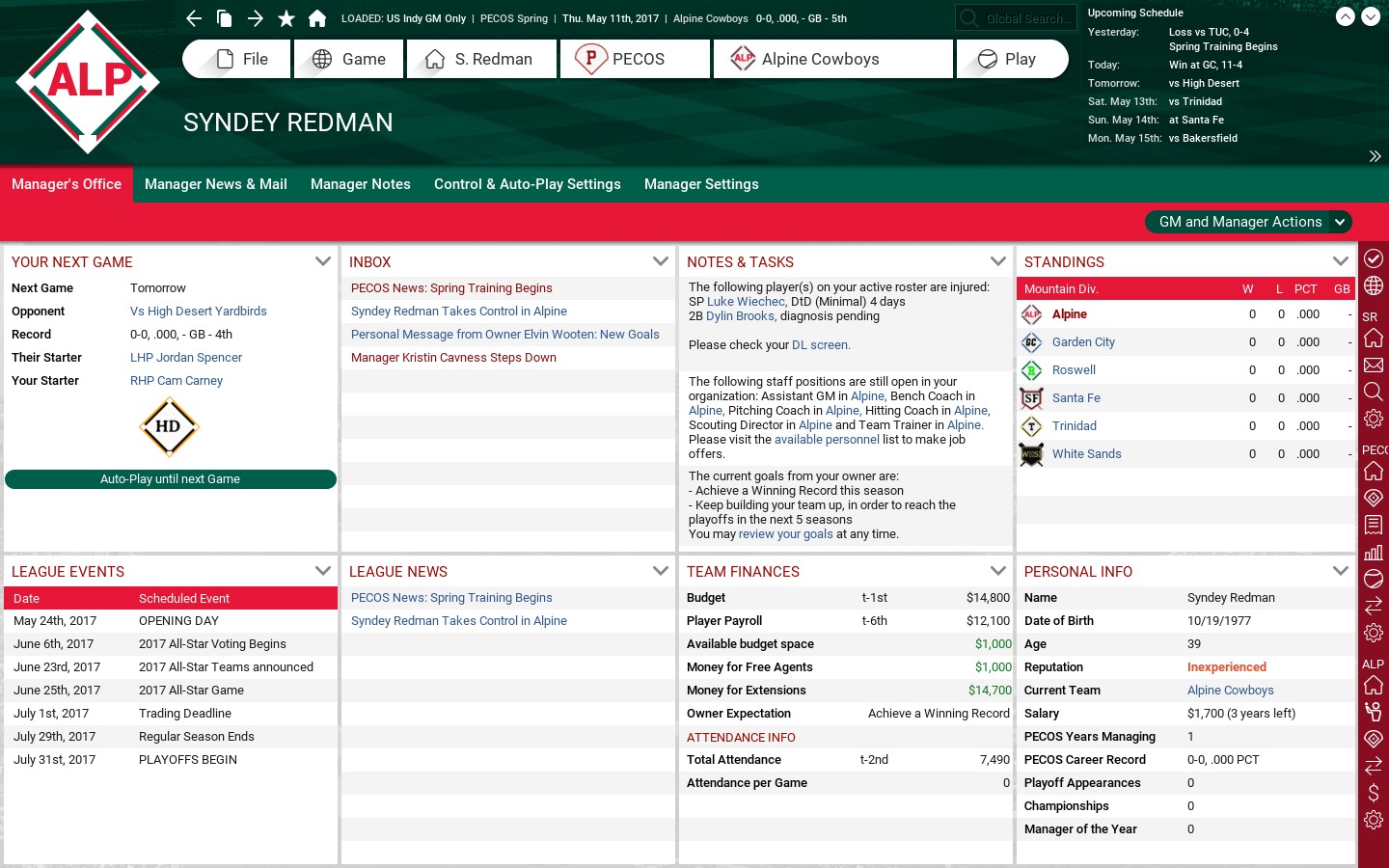This screenshot has height=868, width=1389.
Task: Click the Global Search input field
Action: [1017, 18]
